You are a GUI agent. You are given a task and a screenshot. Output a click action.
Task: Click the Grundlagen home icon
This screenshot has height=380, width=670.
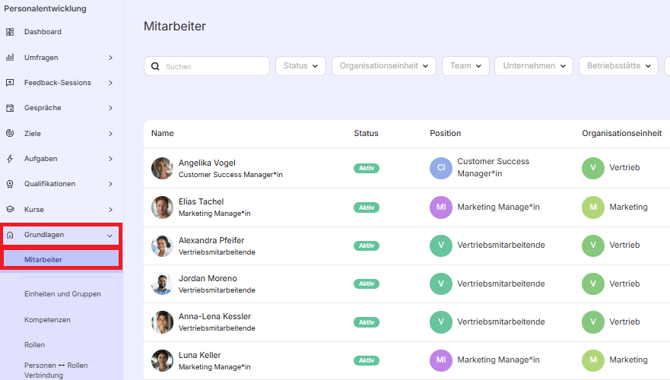(10, 235)
